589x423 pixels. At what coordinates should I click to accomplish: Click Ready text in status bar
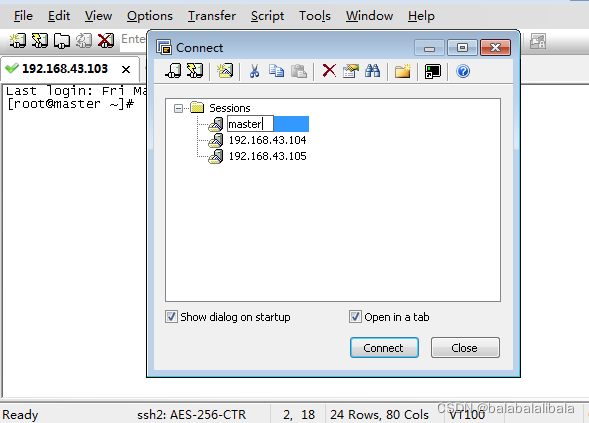coord(20,415)
